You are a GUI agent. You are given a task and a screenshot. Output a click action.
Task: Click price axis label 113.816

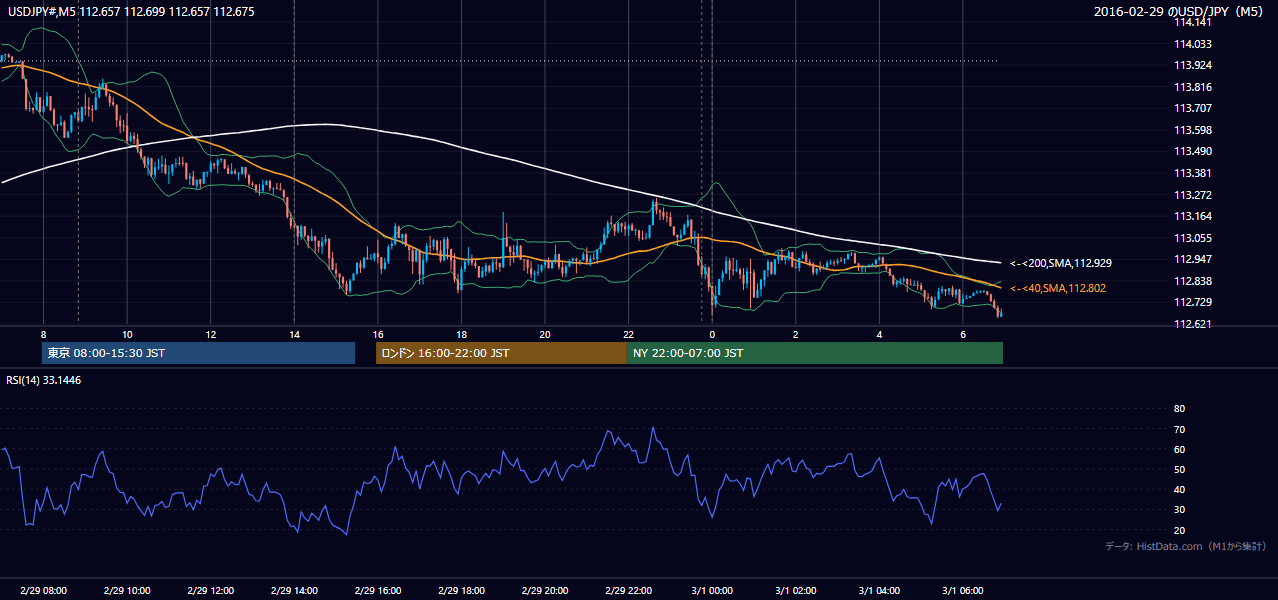tap(1192, 87)
